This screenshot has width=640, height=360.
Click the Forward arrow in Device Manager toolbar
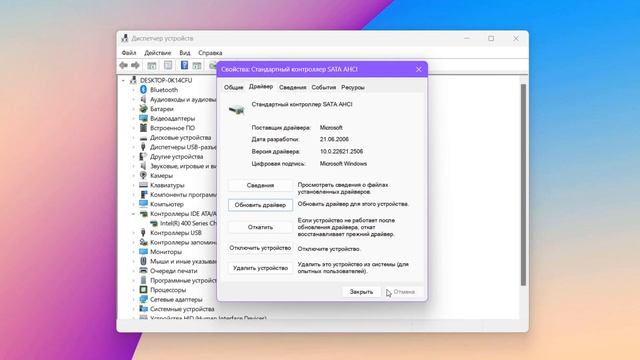point(135,65)
